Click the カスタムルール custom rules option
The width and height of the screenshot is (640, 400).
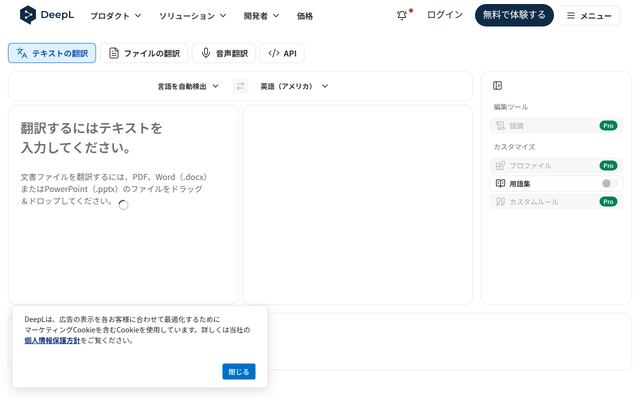tap(556, 202)
